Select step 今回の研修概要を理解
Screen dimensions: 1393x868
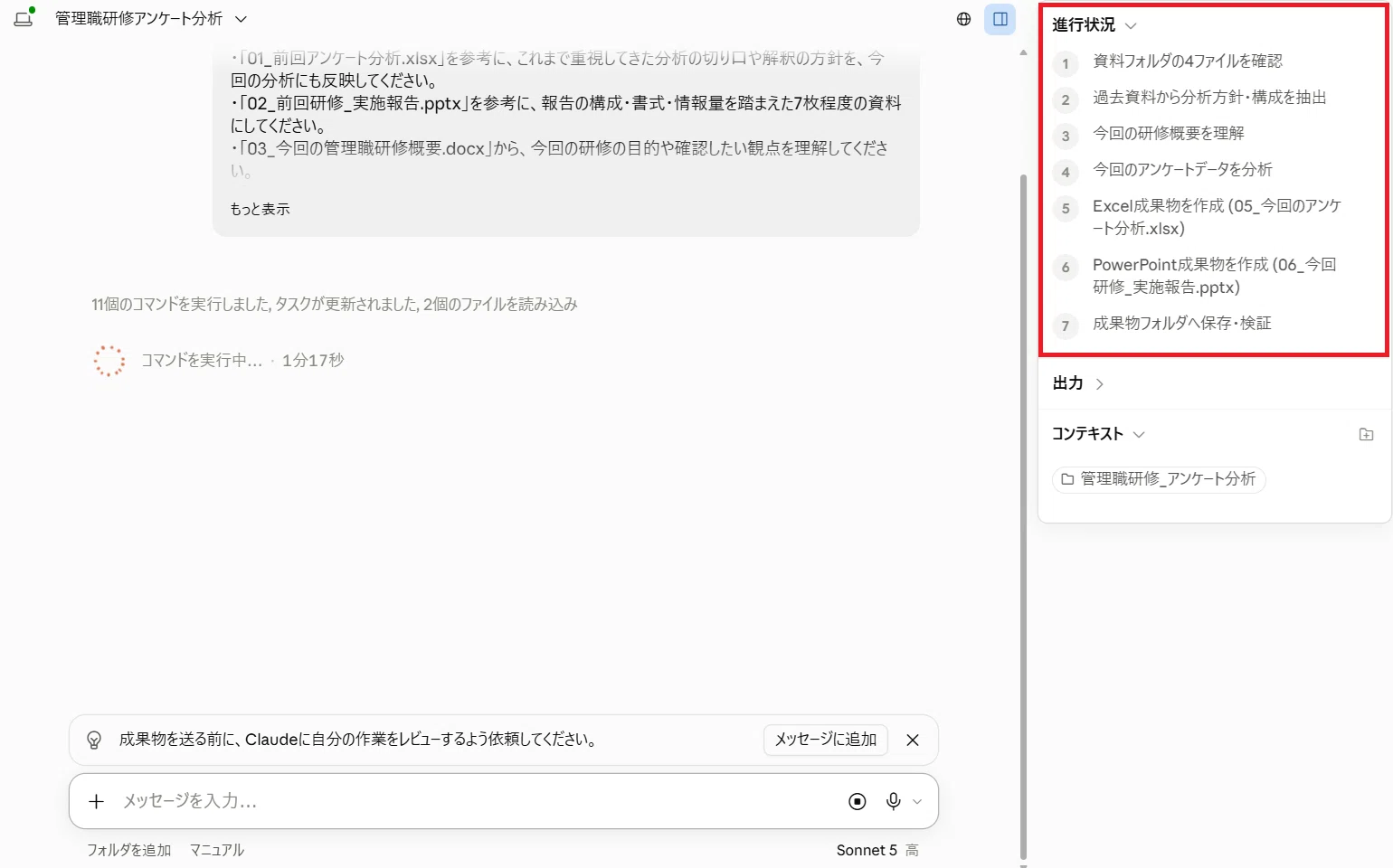(x=1169, y=134)
